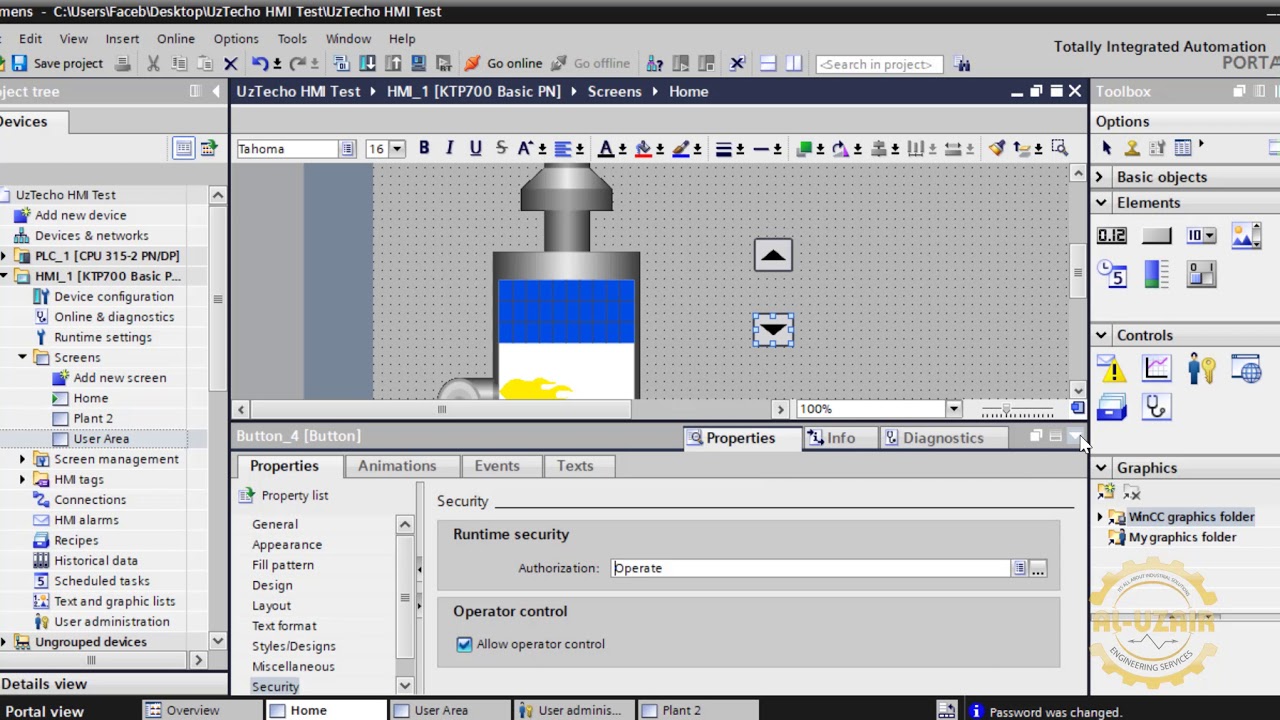Toggle Allow operator control checkbox

tap(464, 644)
